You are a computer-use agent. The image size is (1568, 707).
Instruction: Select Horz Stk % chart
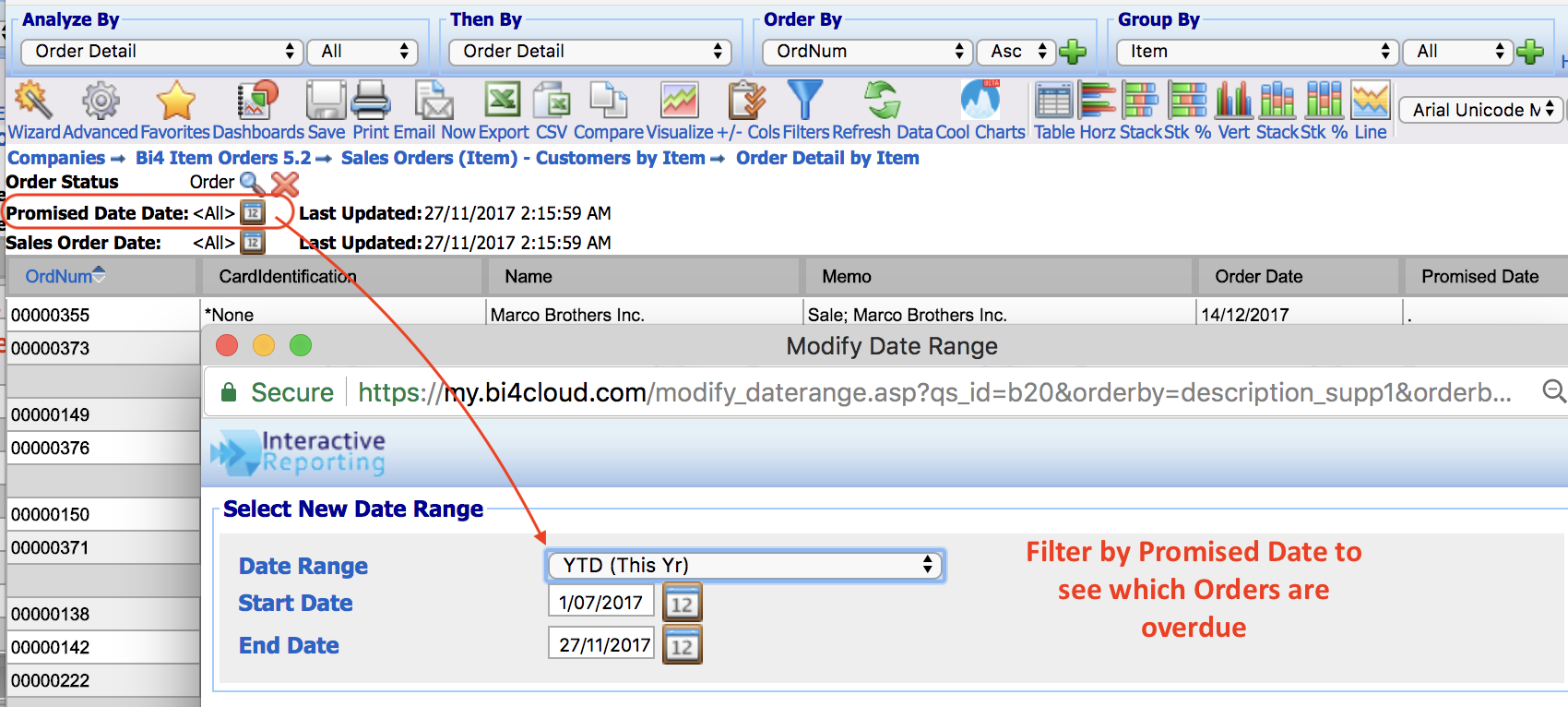coord(1188,100)
